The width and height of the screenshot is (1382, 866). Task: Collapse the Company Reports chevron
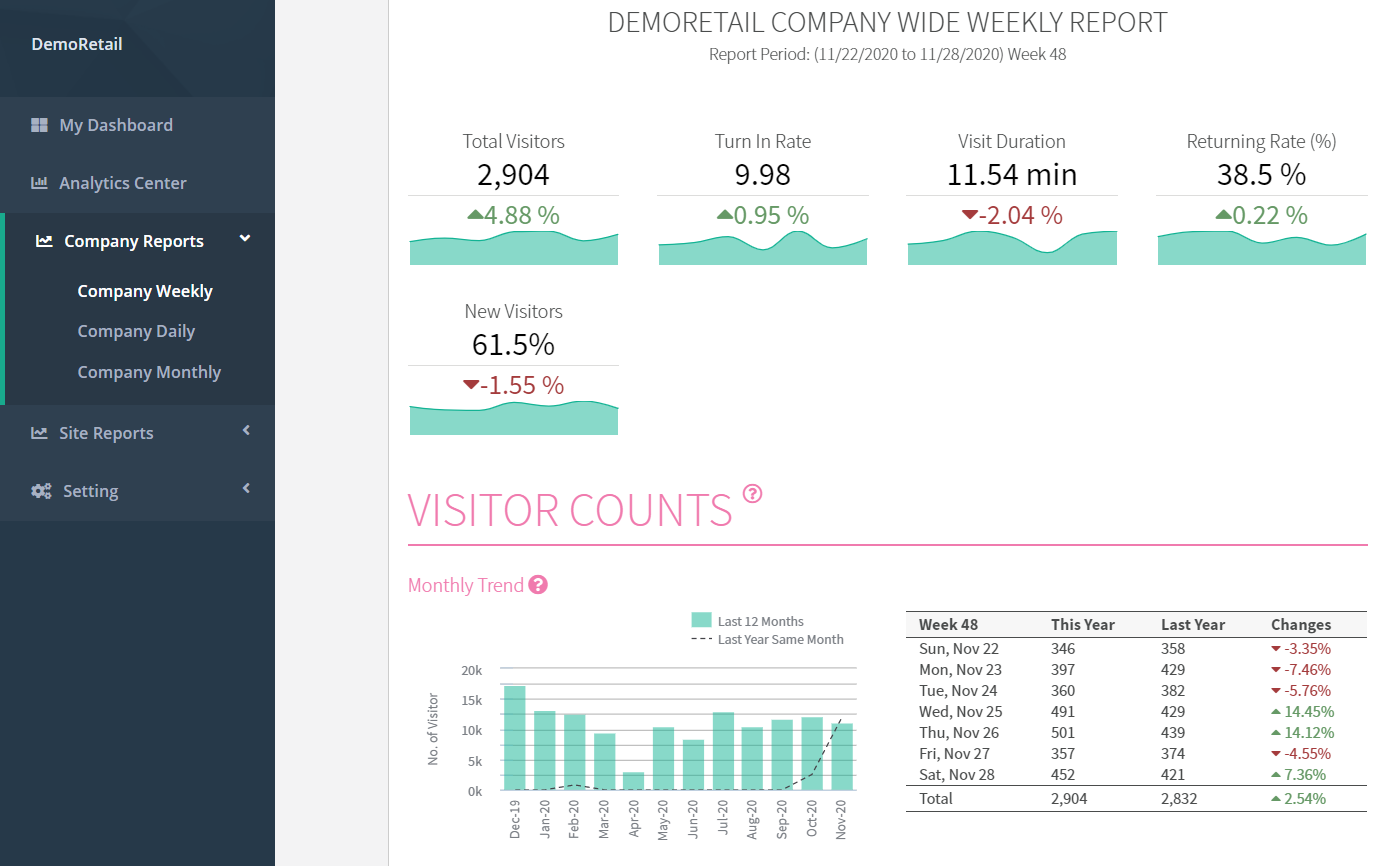[x=245, y=239]
